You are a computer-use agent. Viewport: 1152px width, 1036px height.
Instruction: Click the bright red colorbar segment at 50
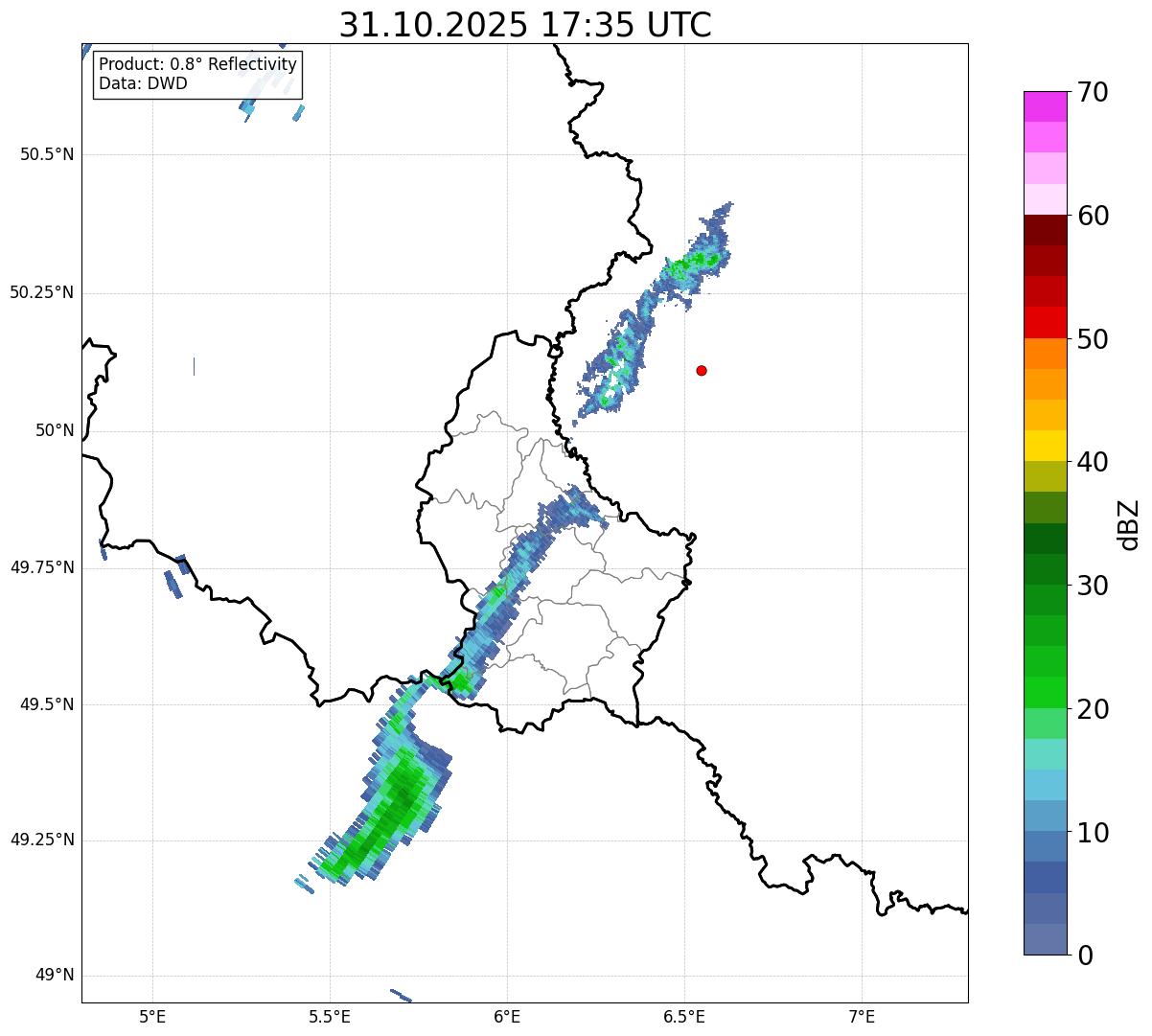point(1045,323)
